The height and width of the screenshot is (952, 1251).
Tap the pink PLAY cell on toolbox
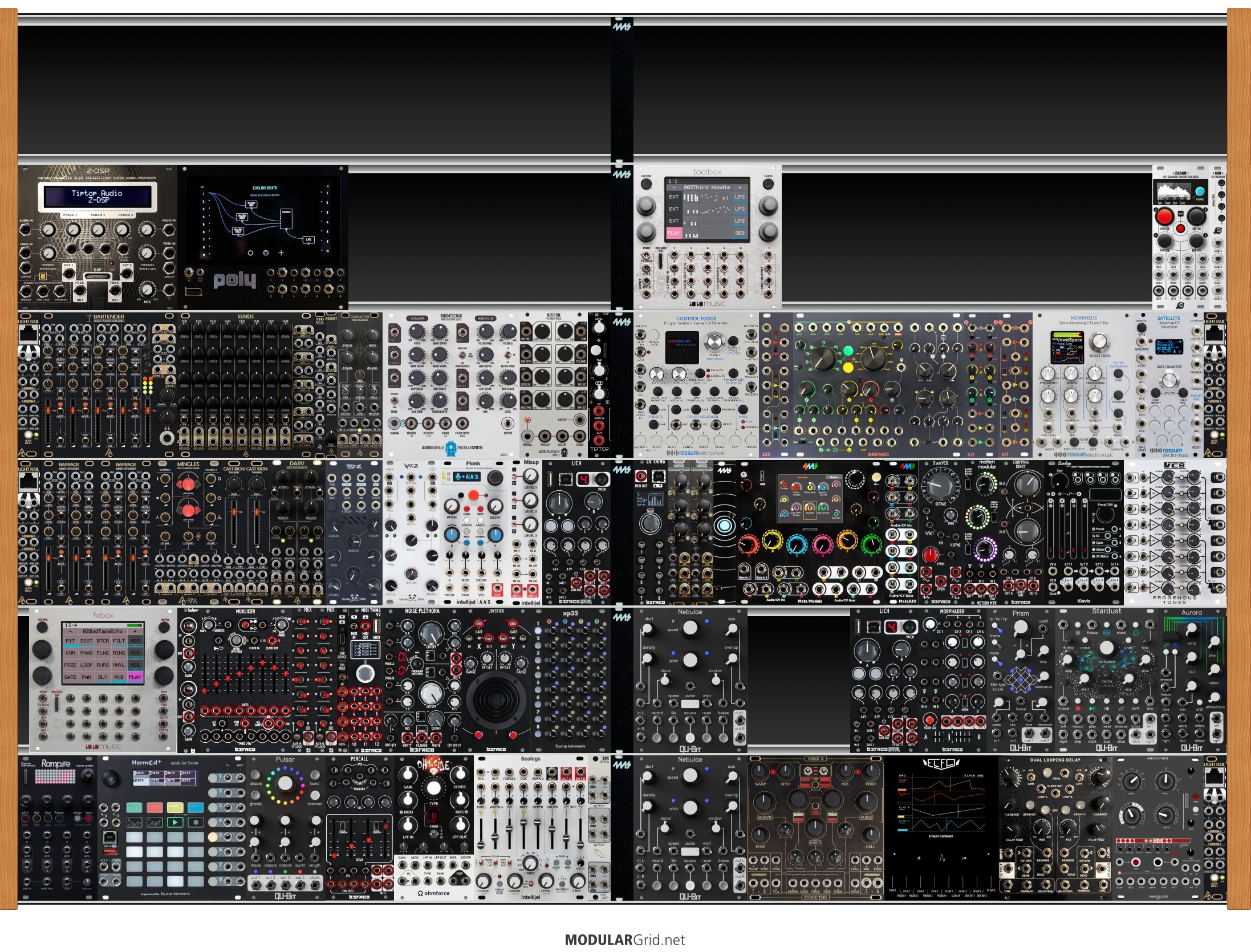(x=674, y=233)
